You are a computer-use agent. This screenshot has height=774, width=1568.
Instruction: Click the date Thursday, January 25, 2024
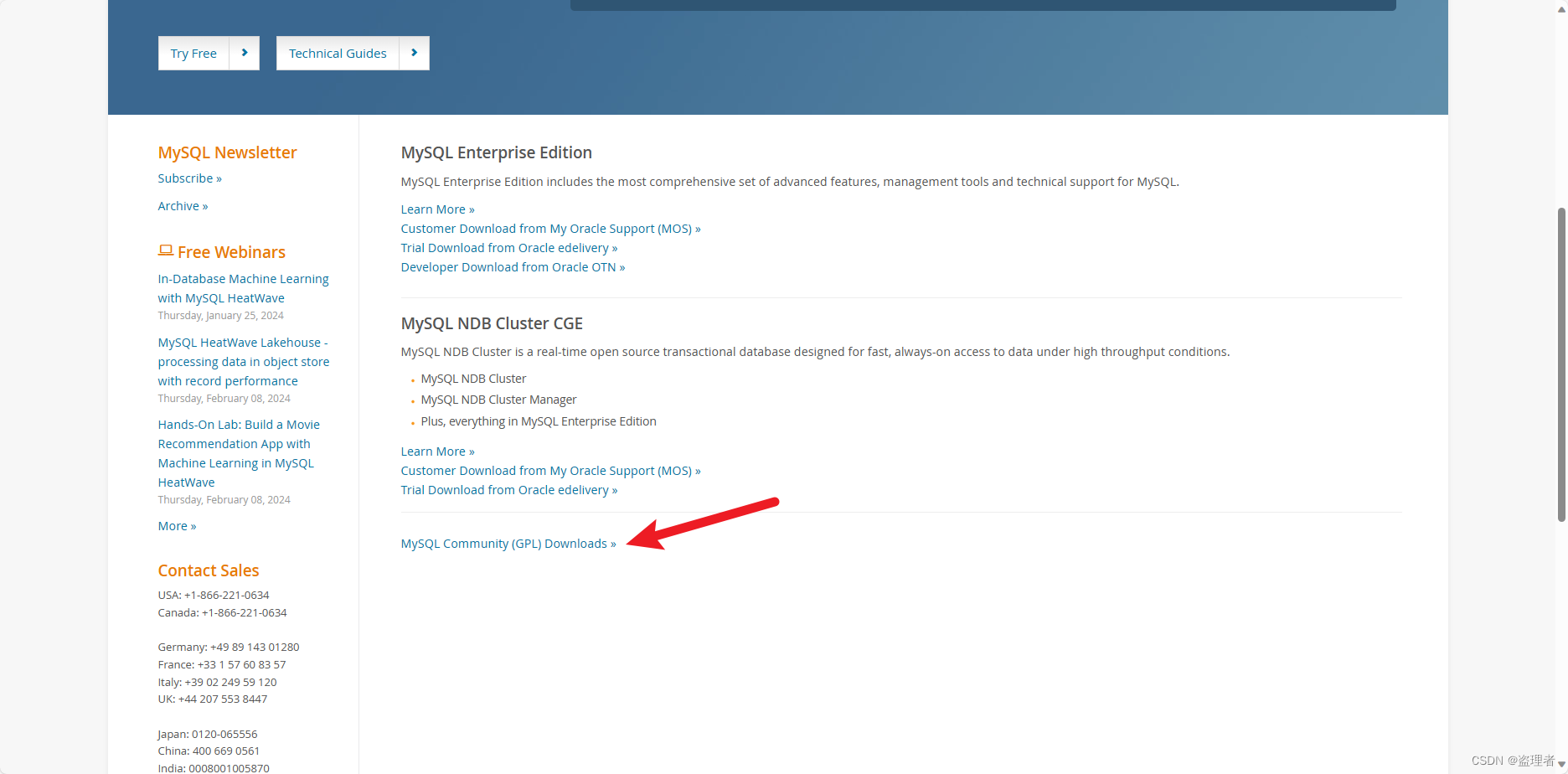[x=220, y=316]
